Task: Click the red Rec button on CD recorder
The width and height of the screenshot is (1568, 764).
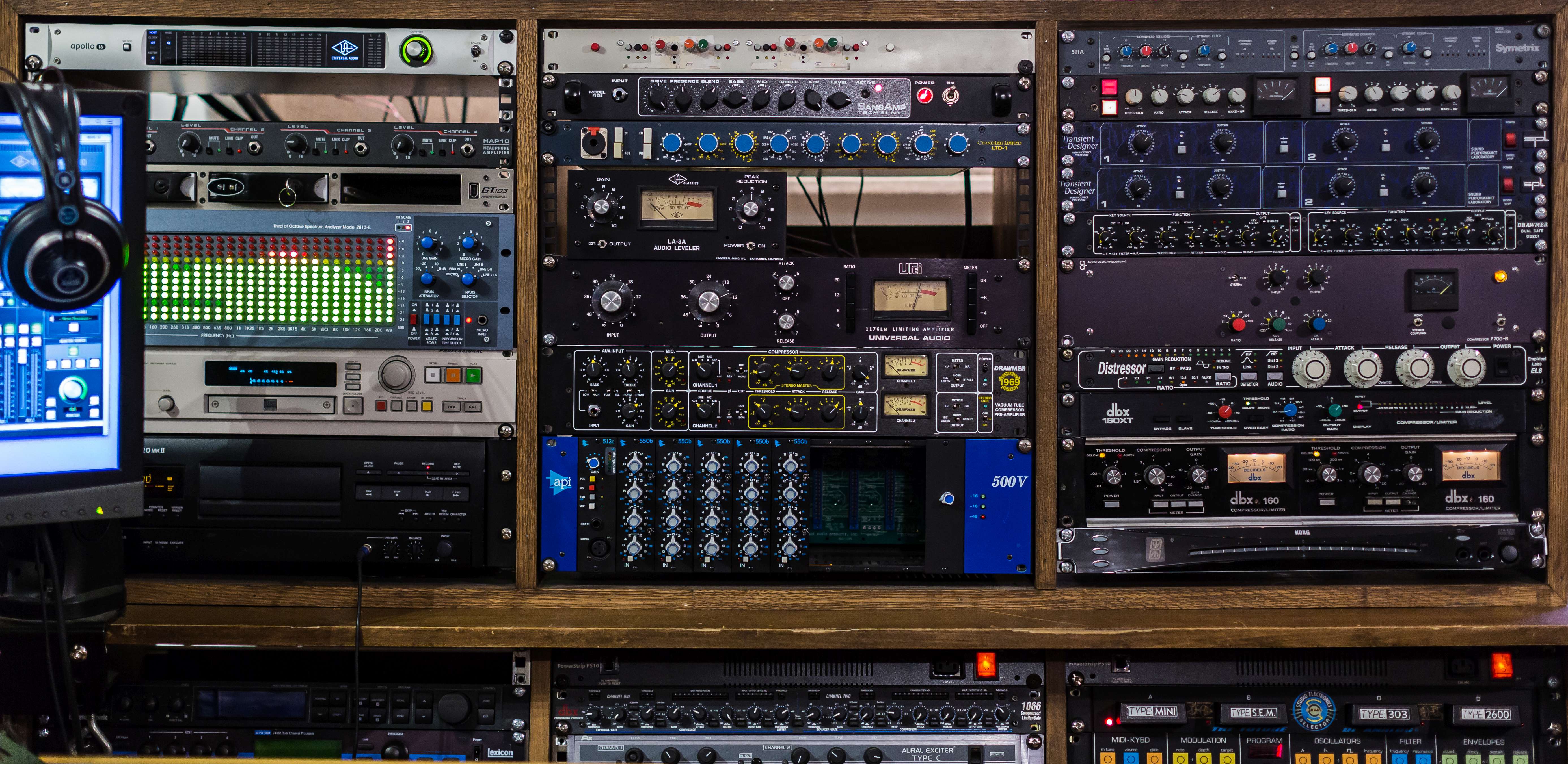Action: pos(381,406)
